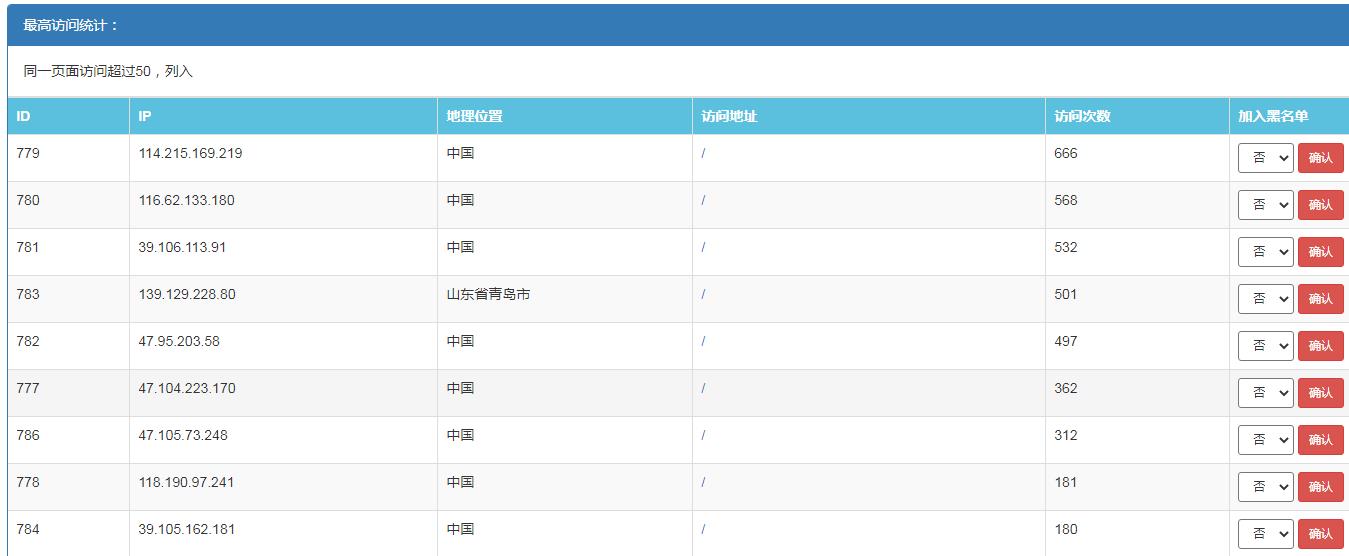
Task: Click visit count 181
Action: pyautogui.click(x=1066, y=483)
